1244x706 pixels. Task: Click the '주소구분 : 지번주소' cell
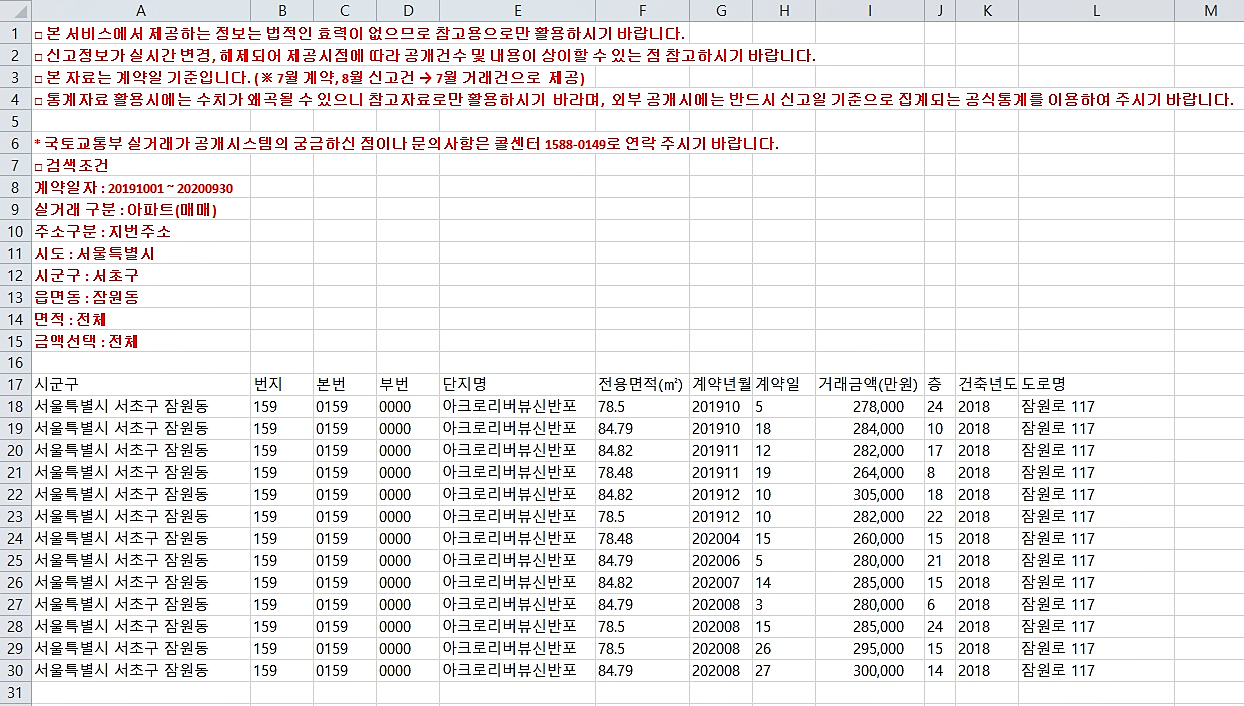pos(140,231)
